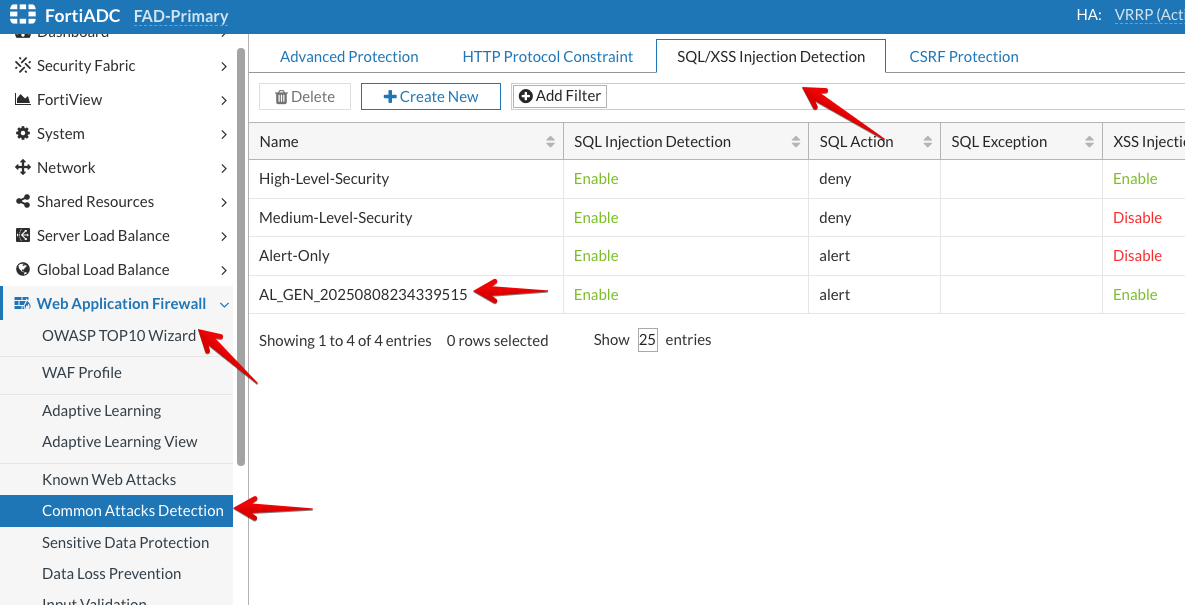
Task: Switch to the CSRF Protection tab
Action: [963, 57]
